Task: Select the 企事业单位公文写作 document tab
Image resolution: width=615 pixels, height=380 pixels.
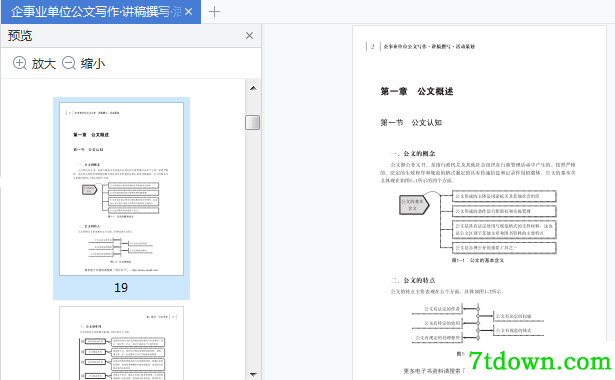Action: [101, 12]
